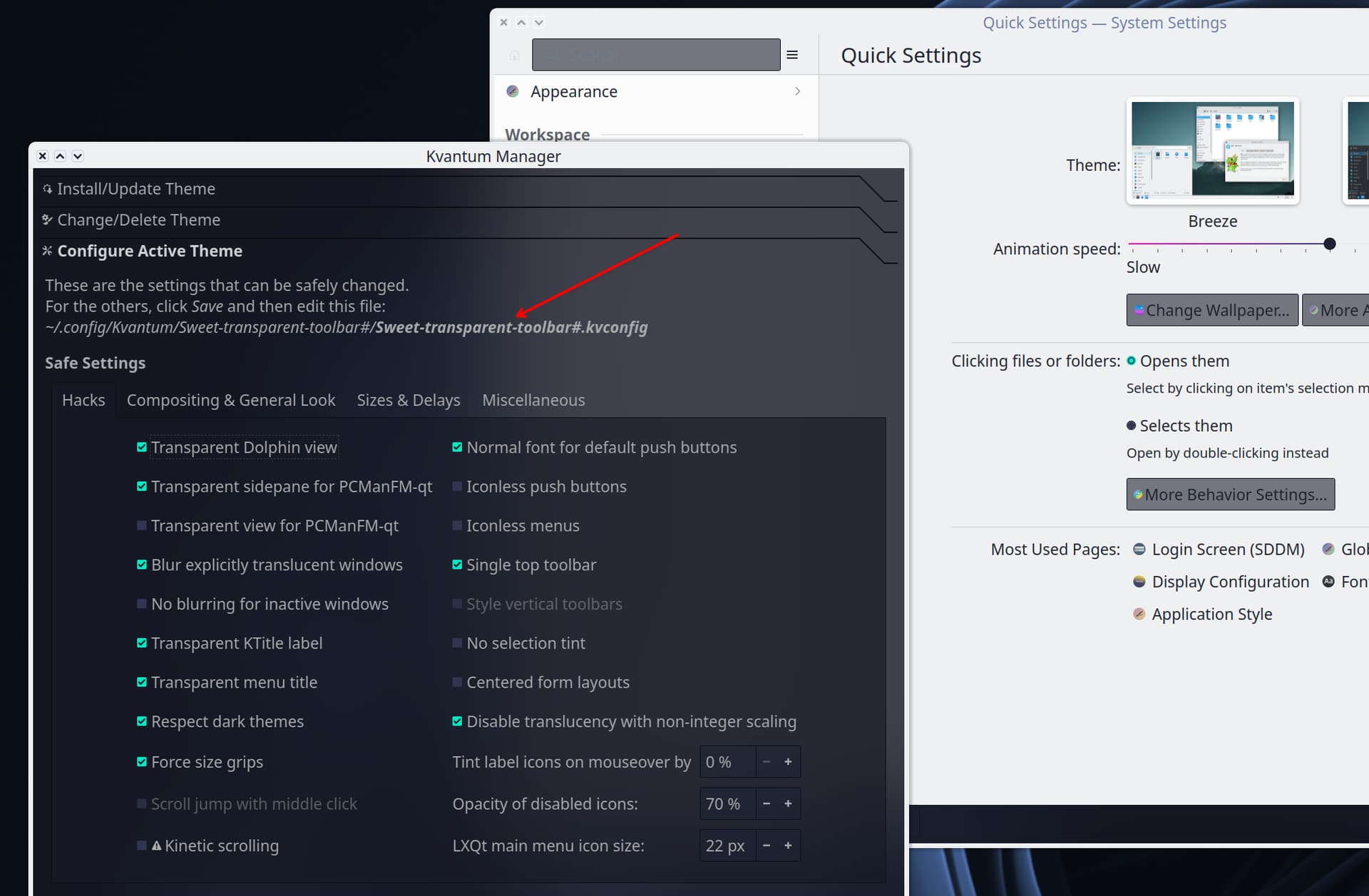Toggle Blur explicitly translucent windows

[x=142, y=565]
